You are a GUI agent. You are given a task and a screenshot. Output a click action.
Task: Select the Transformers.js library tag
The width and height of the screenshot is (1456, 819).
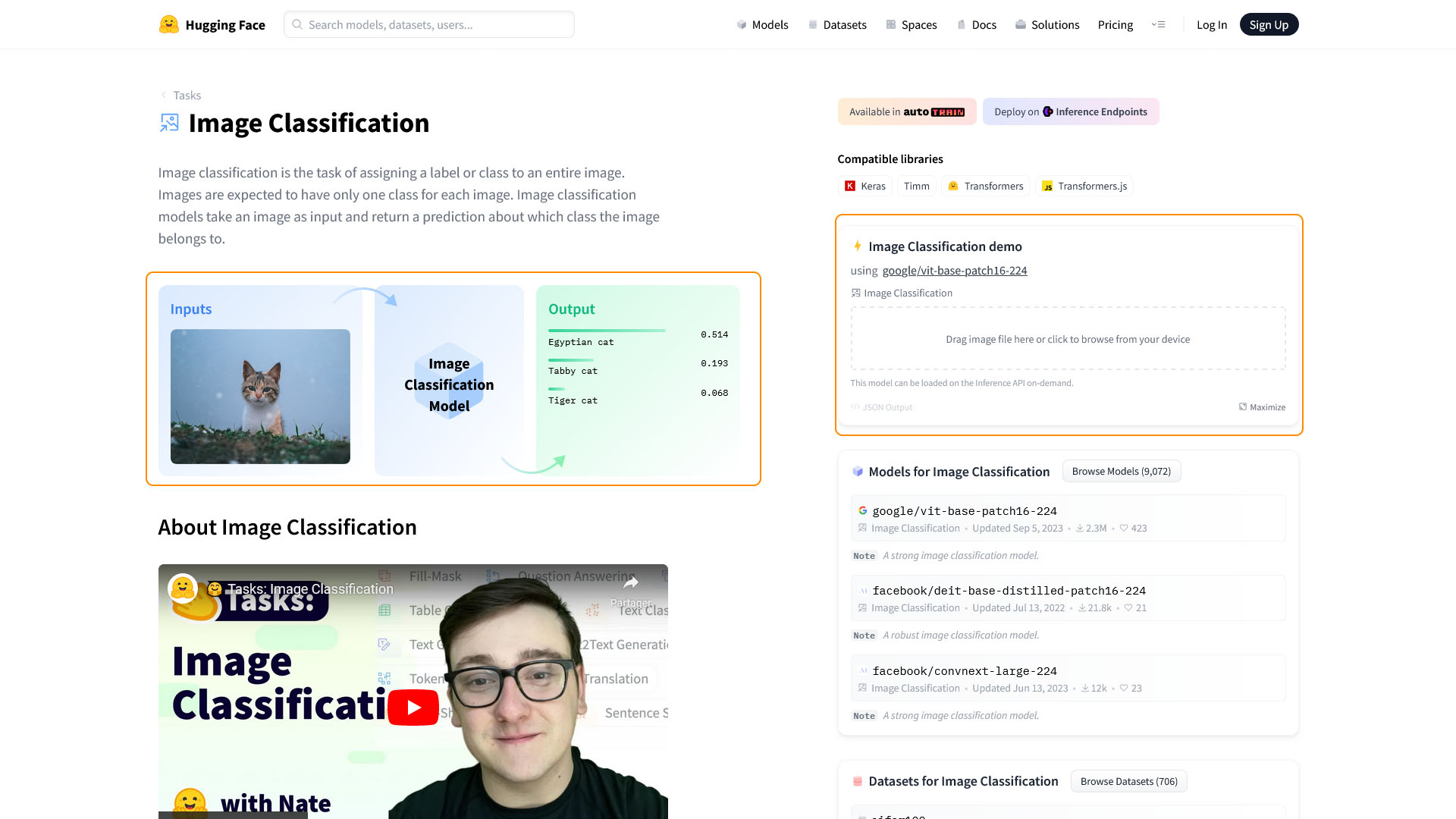tap(1084, 187)
